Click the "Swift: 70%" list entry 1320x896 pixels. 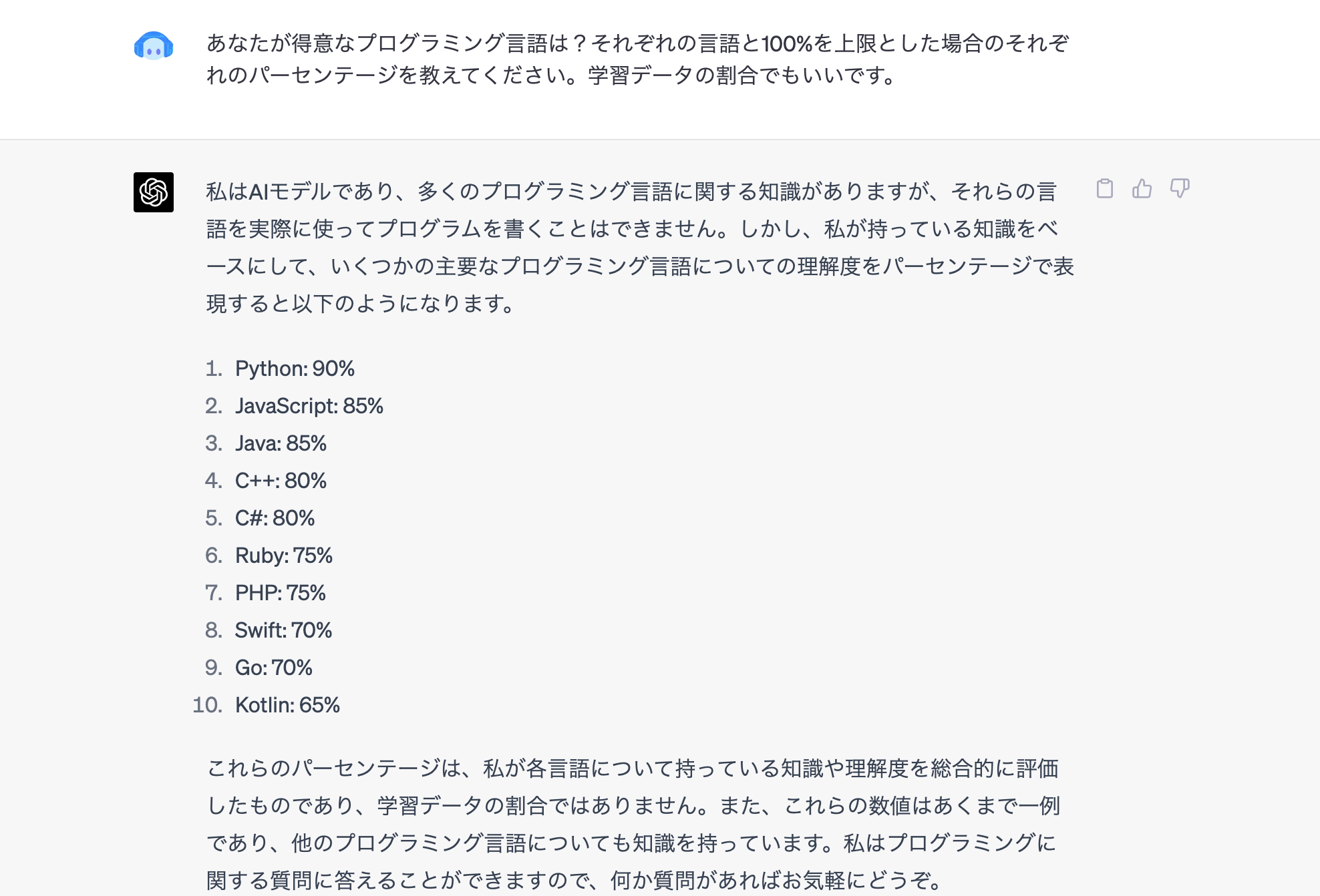283,630
